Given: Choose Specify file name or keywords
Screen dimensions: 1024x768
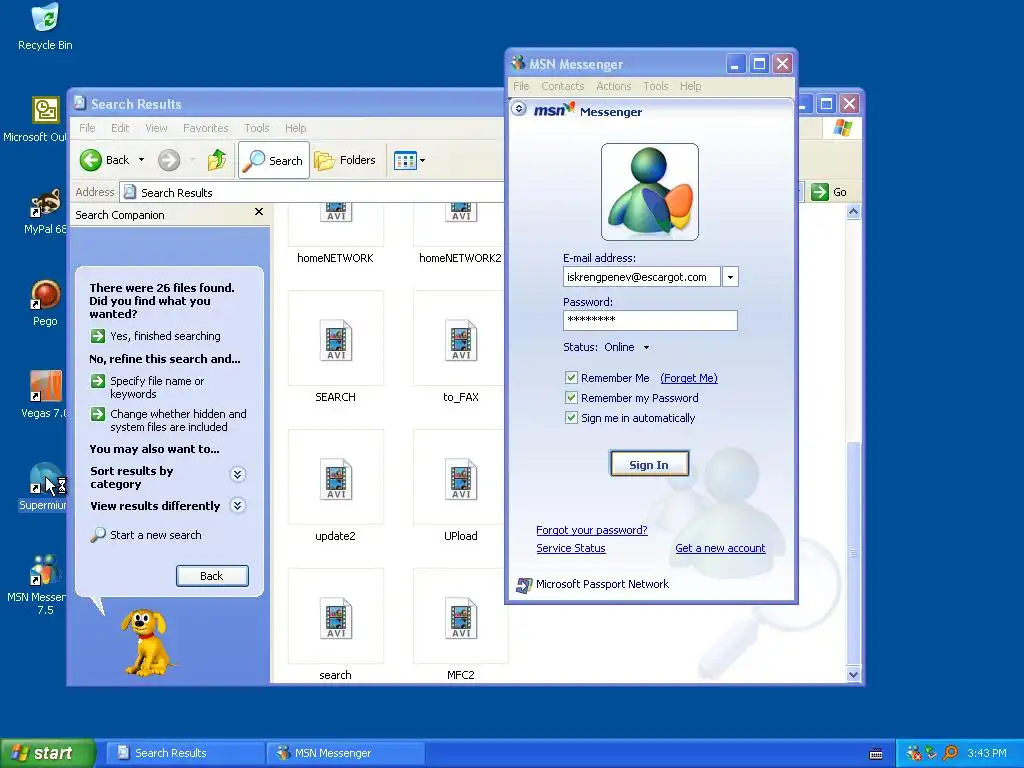Looking at the screenshot, I should (x=148, y=387).
